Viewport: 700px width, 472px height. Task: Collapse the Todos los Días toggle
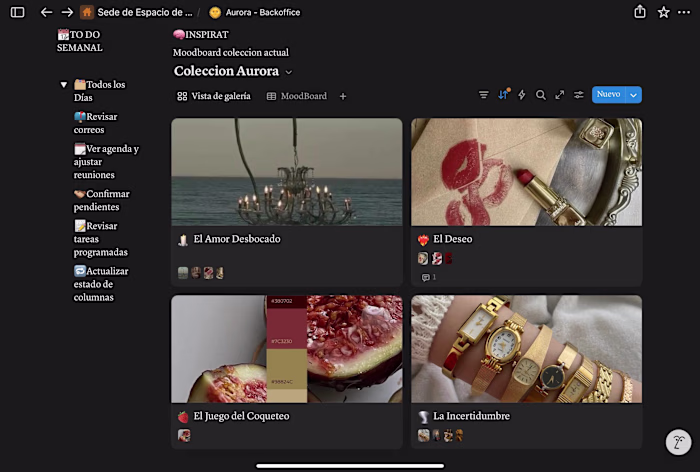[63, 84]
